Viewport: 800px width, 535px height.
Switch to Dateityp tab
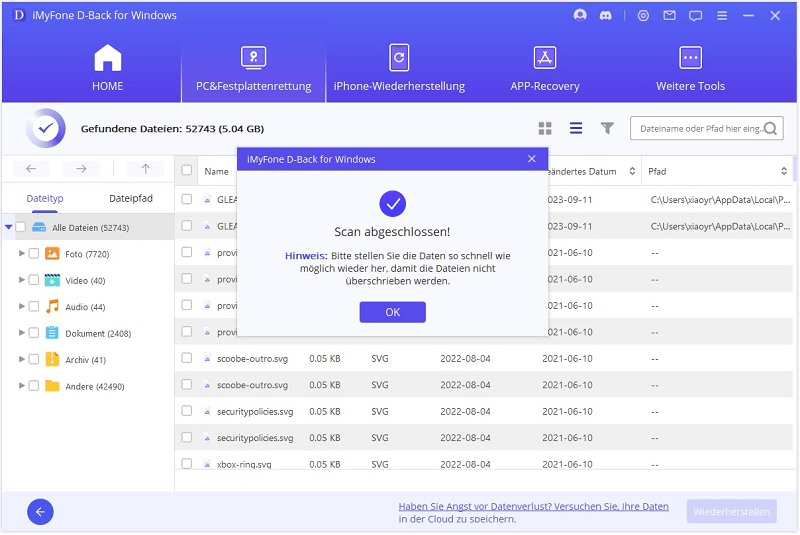click(x=45, y=198)
